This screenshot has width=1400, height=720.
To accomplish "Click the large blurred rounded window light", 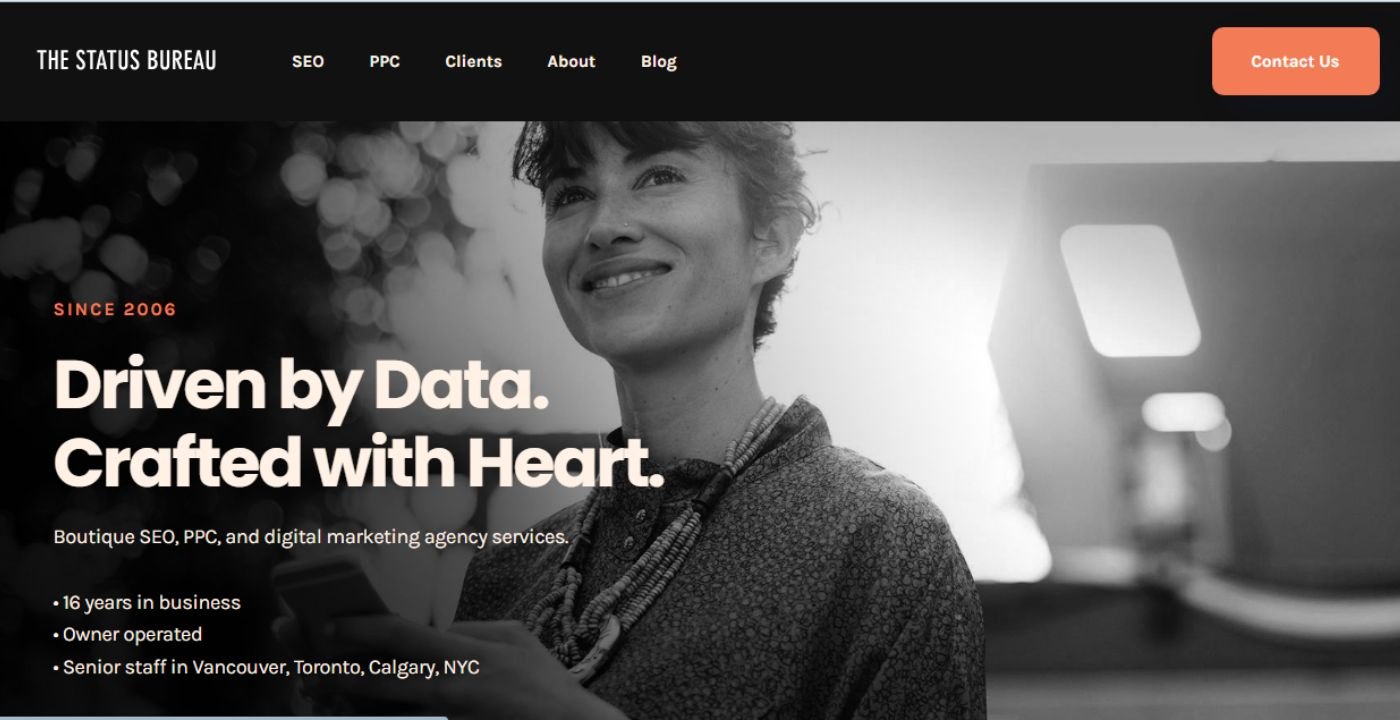I will pos(1130,290).
